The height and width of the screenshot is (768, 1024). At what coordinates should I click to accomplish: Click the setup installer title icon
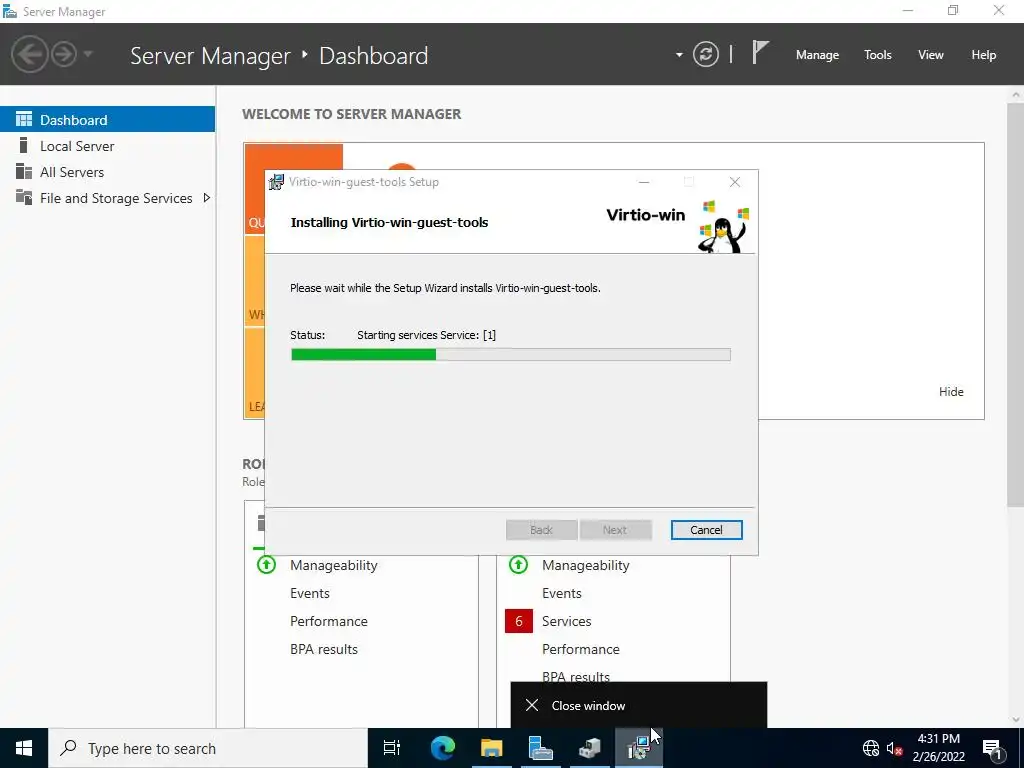(276, 182)
